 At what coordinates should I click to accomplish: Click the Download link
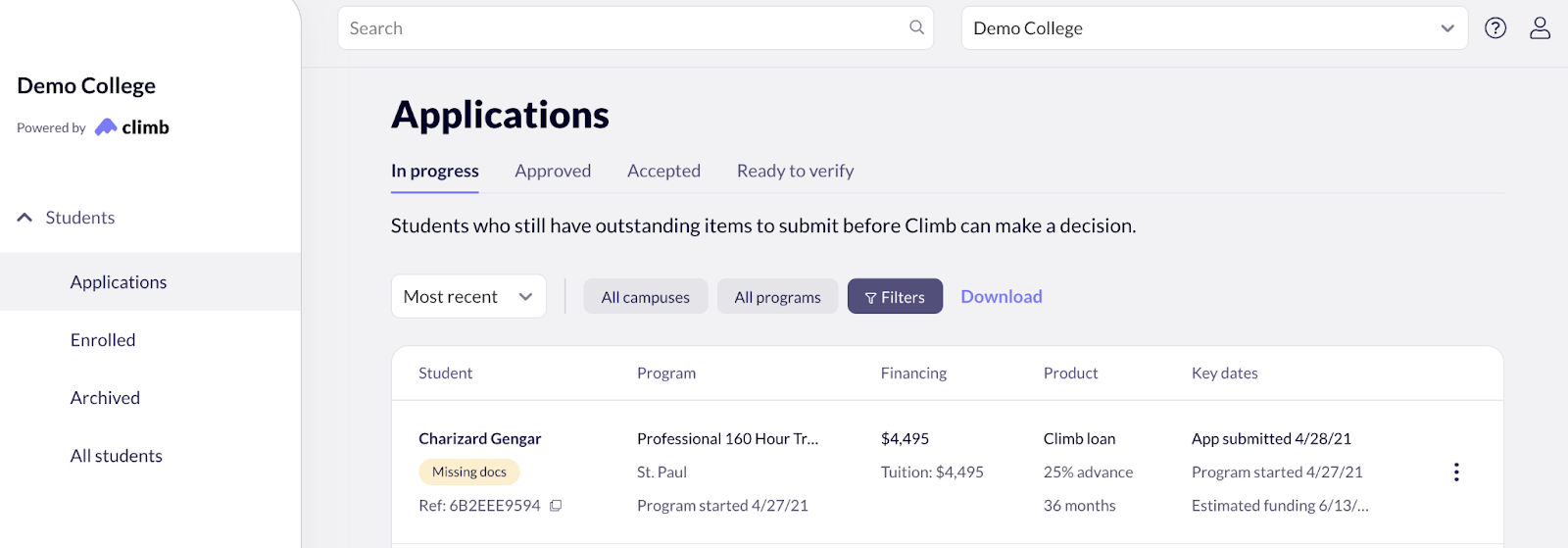[1002, 296]
